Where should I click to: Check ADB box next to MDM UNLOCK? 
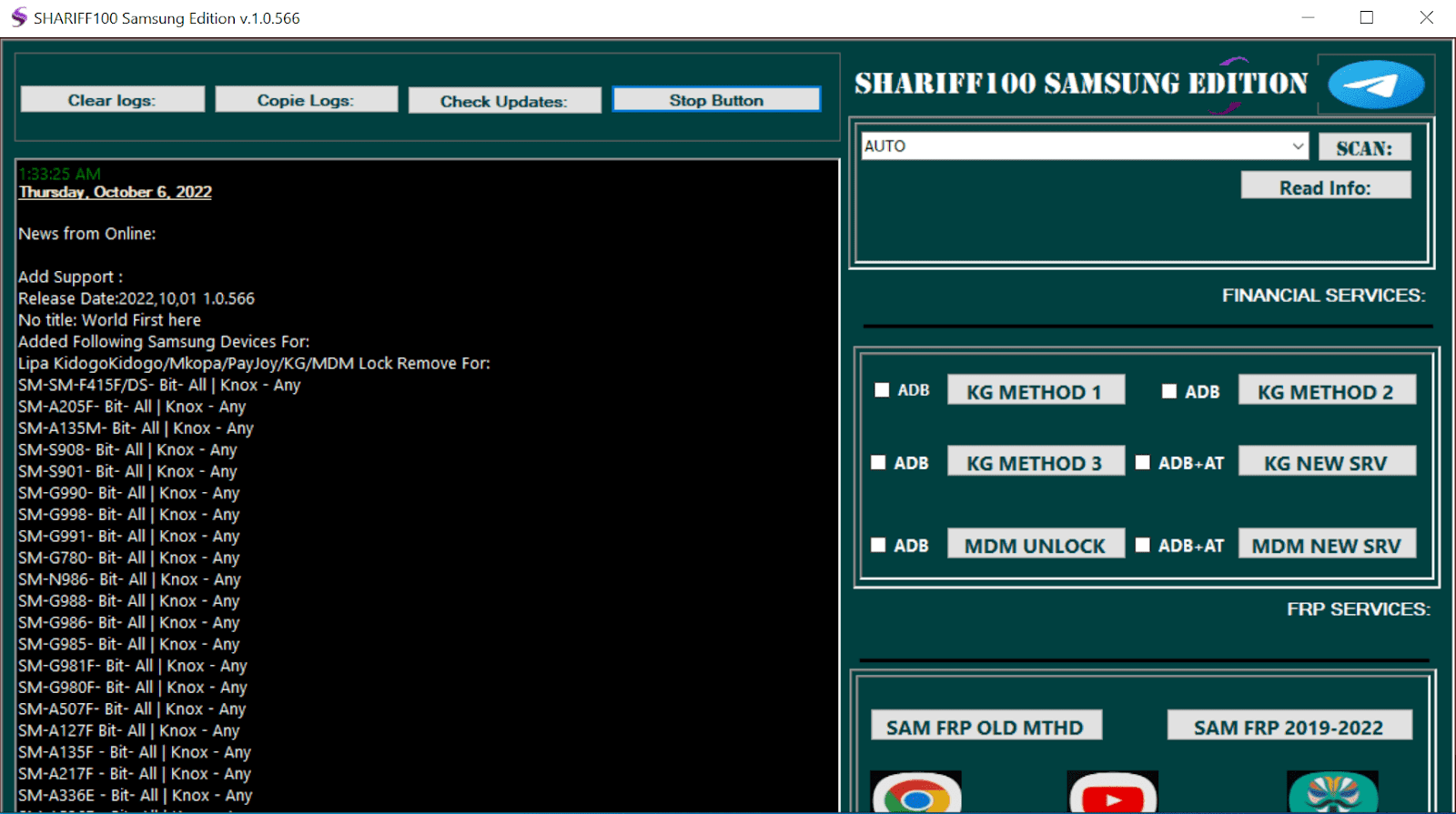pos(878,545)
